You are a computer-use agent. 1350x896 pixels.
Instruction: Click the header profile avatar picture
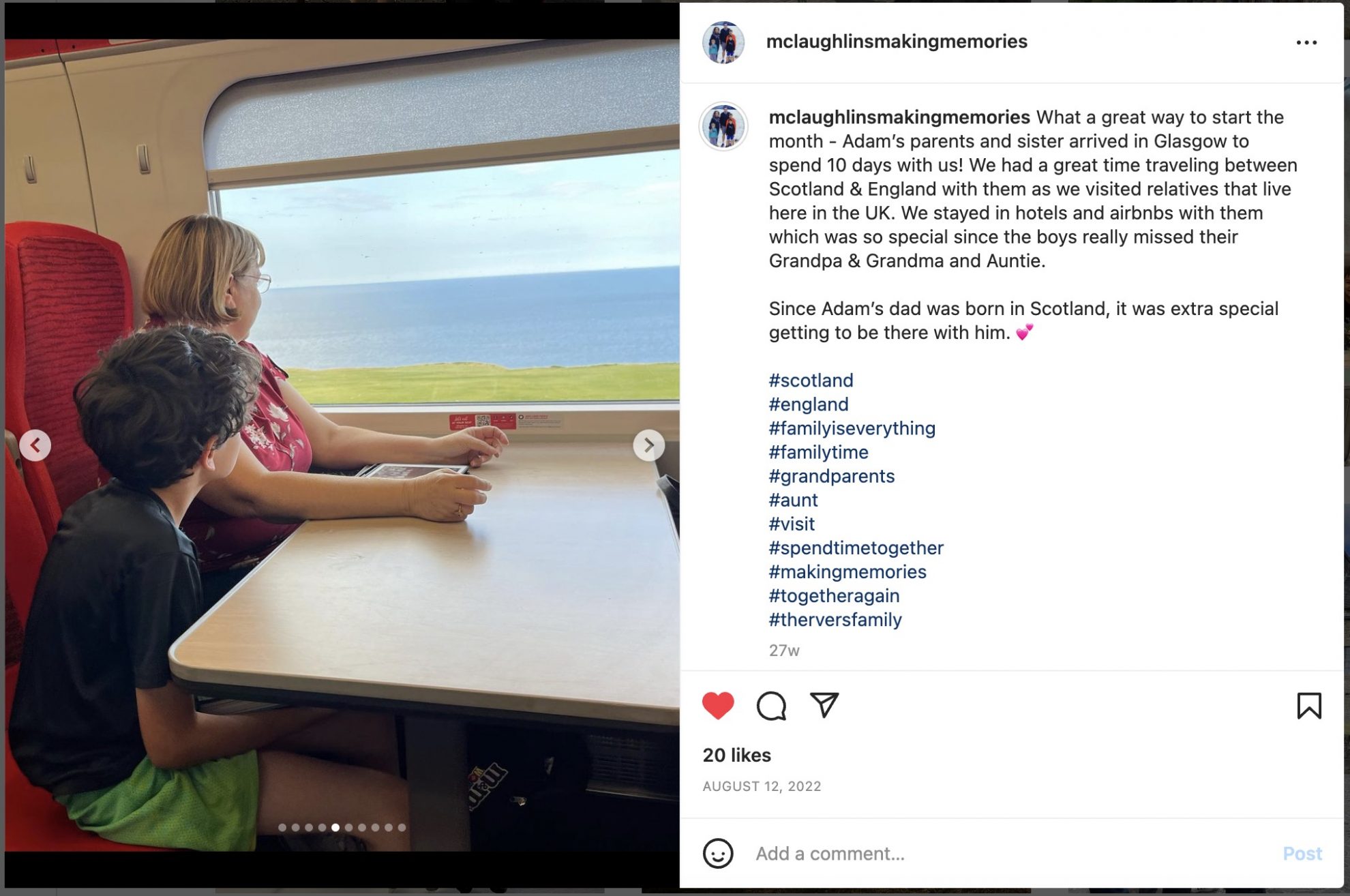tap(723, 42)
